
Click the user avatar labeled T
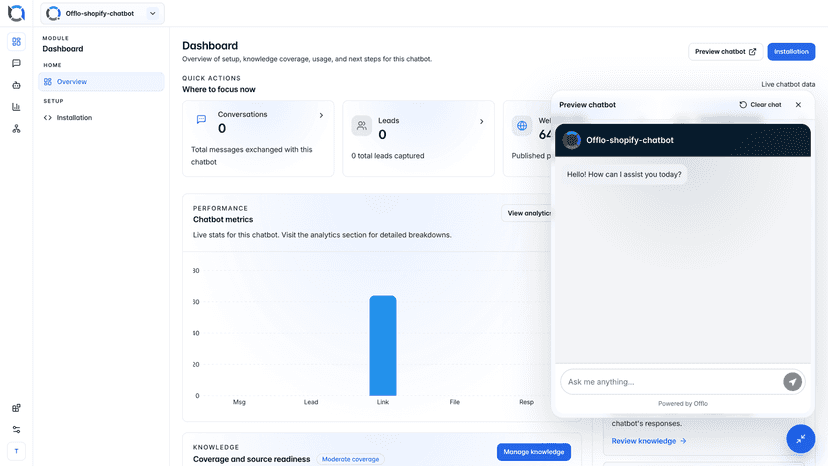[x=16, y=451]
